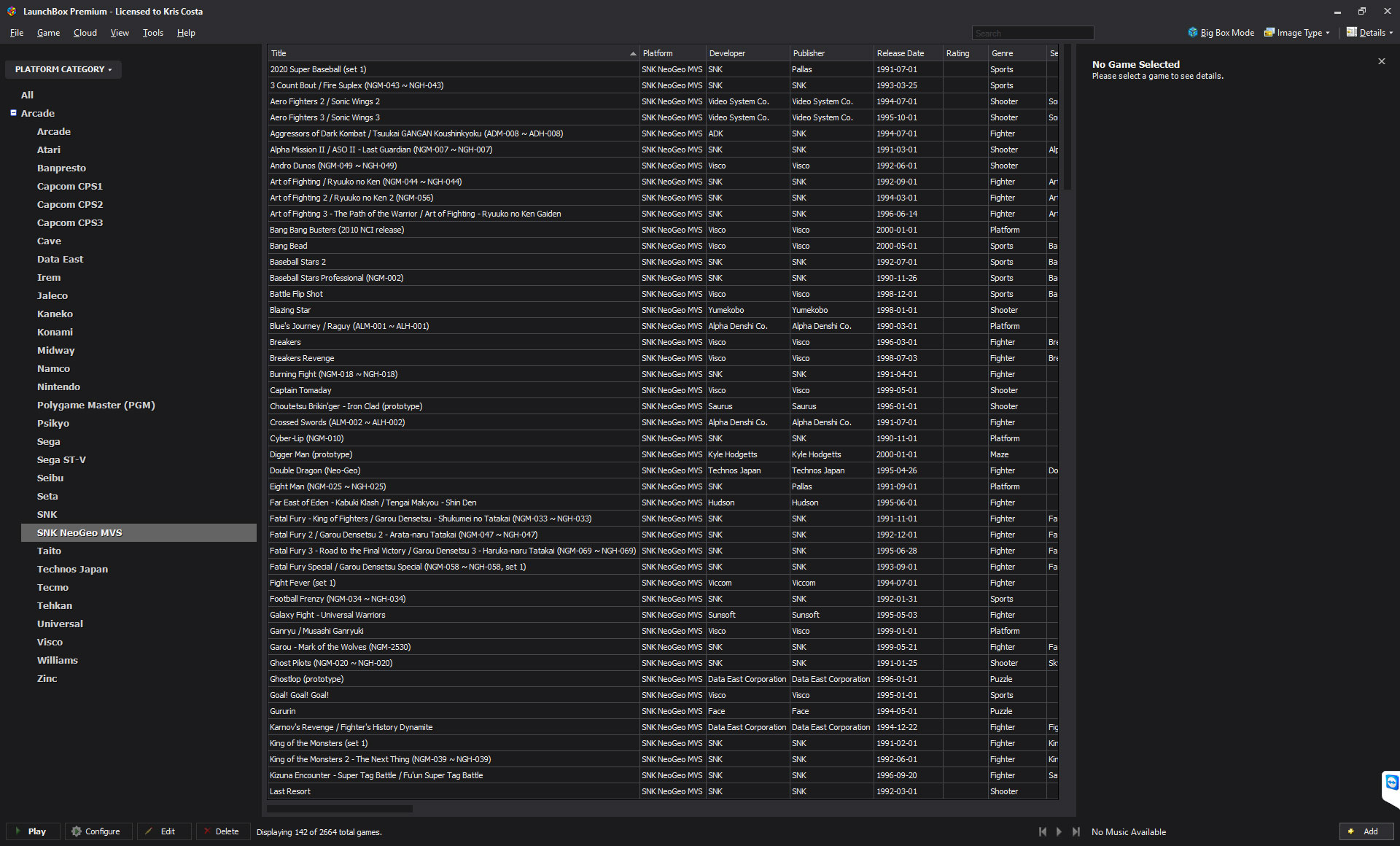Select the Gururin game row
The height and width of the screenshot is (846, 1400).
(x=663, y=711)
